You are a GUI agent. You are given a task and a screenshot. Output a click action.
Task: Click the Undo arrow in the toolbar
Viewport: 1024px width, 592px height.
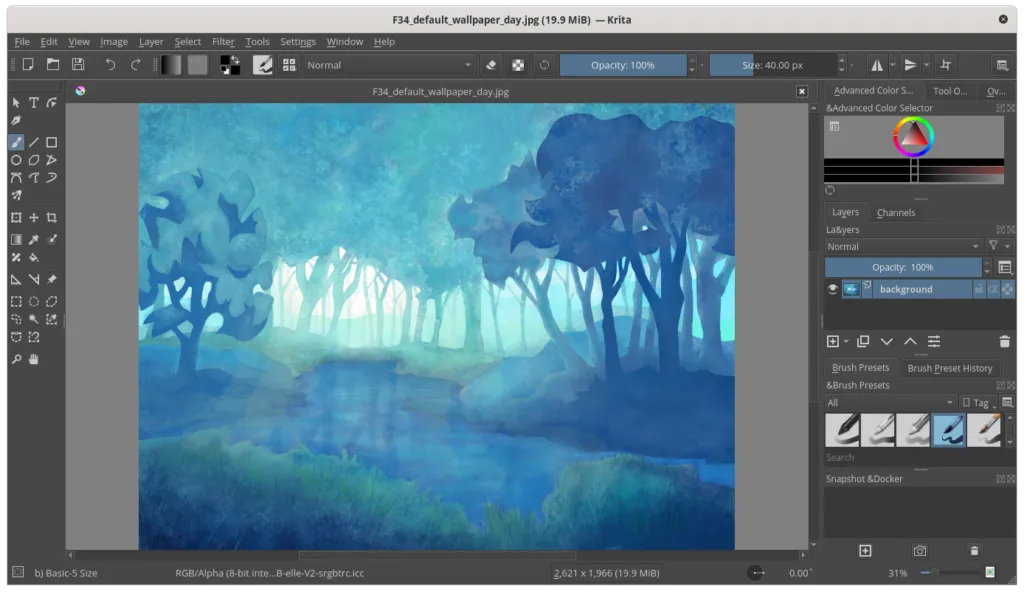(110, 65)
